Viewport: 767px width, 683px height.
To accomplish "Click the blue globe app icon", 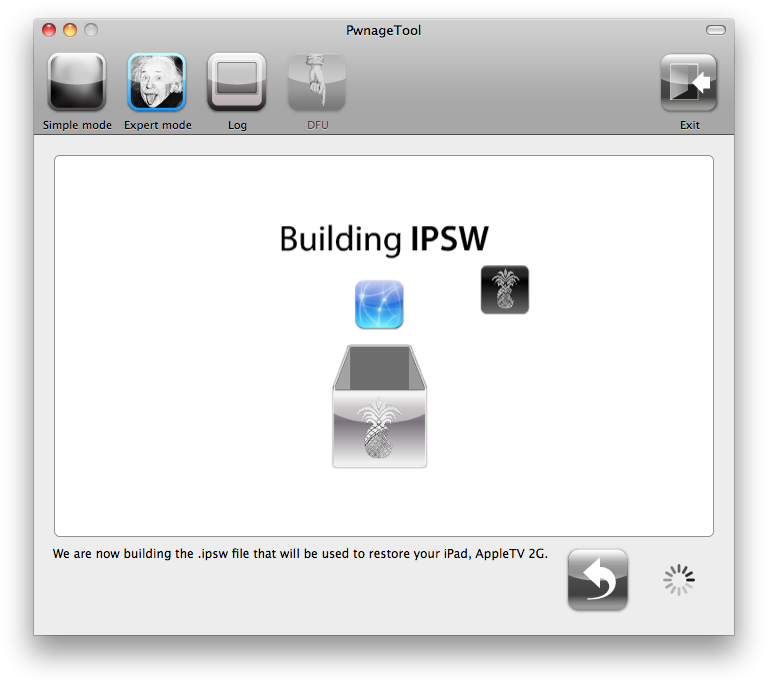I will [x=379, y=304].
